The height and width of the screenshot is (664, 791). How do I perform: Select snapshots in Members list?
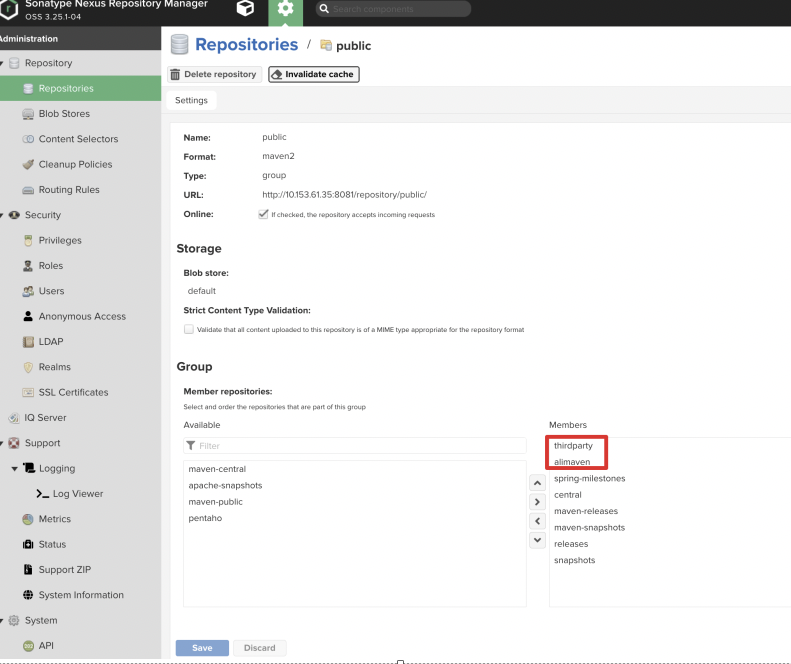tap(575, 560)
